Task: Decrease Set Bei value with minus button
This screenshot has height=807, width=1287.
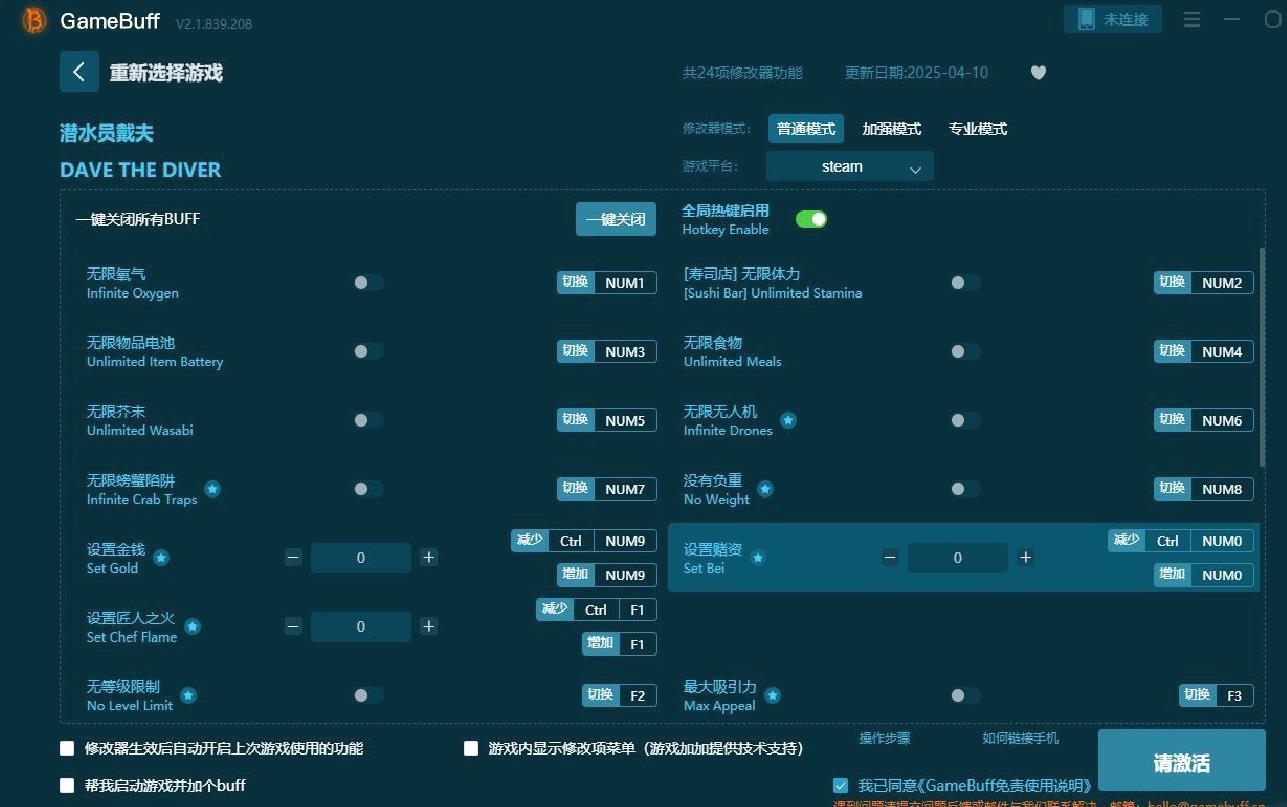Action: pyautogui.click(x=890, y=557)
